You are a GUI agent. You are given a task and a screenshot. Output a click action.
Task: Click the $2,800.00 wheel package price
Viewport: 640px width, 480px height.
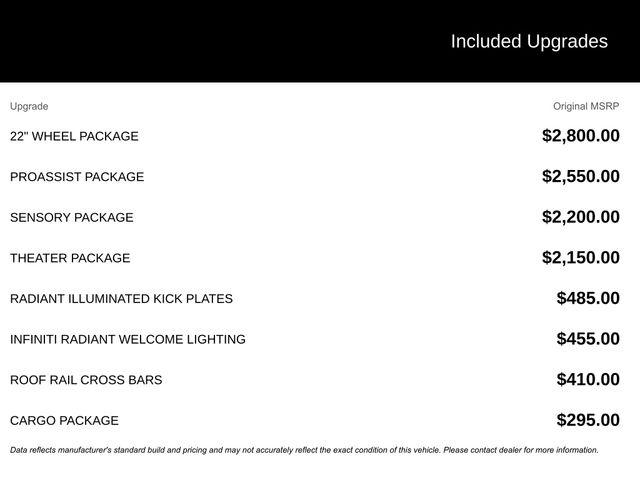click(x=580, y=136)
